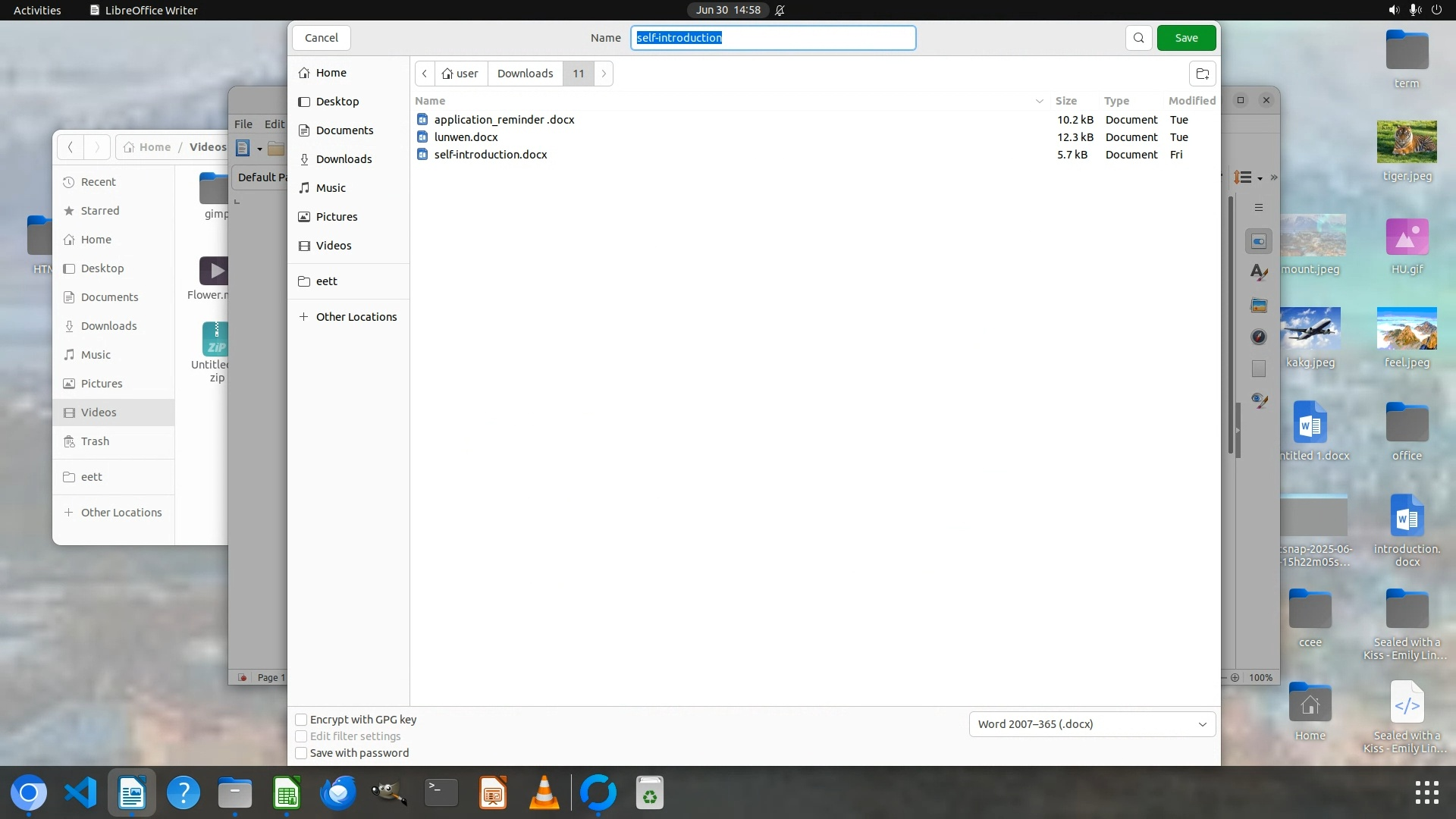Enable Save with password checkbox
1456x819 pixels.
[301, 753]
